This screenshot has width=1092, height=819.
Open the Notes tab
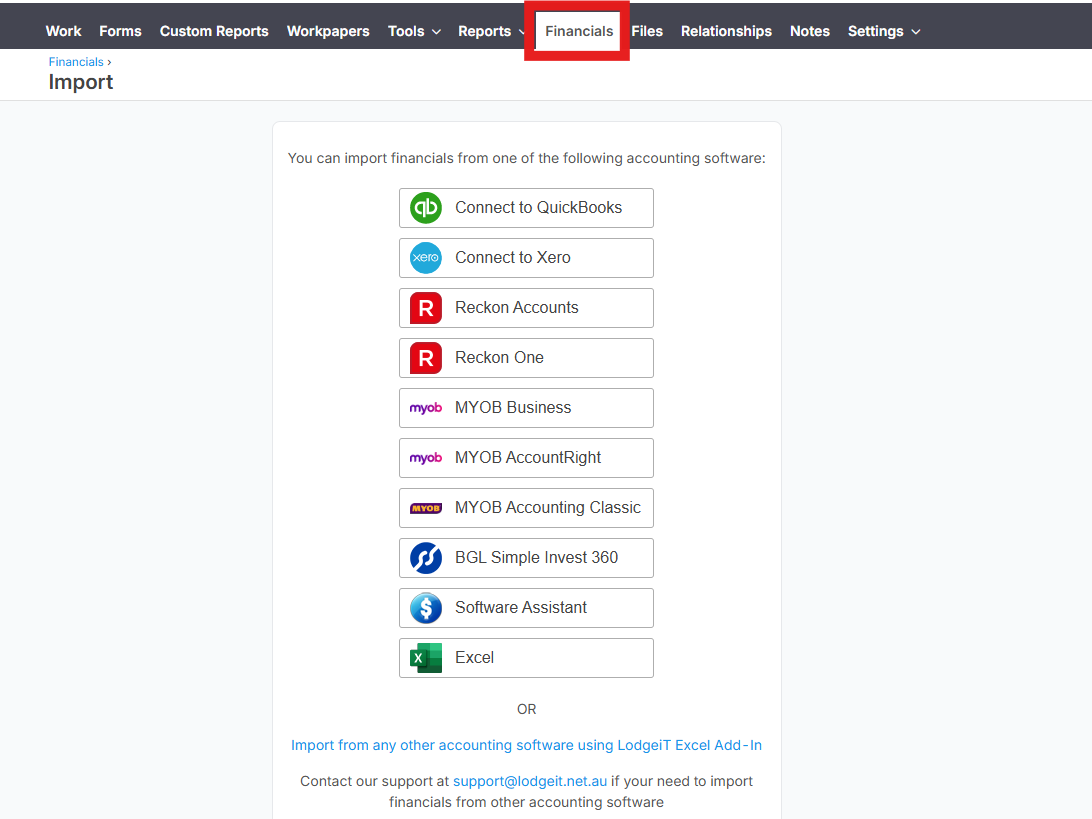809,31
